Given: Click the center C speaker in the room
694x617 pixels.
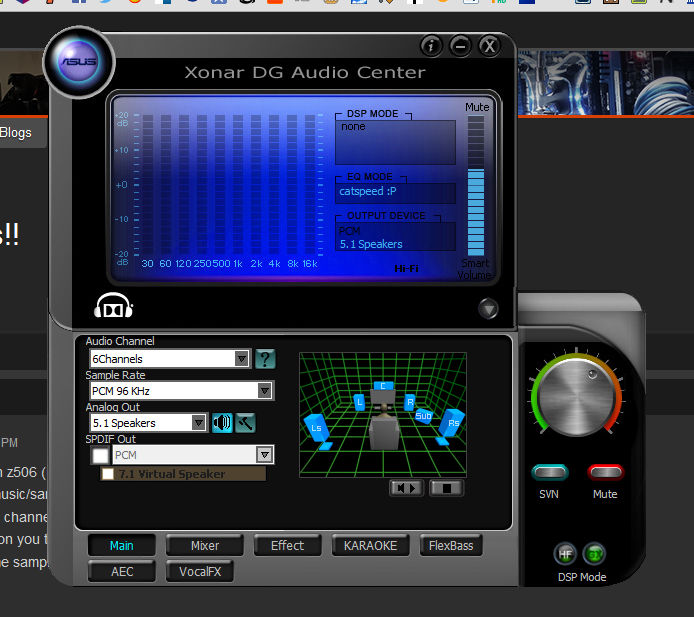Looking at the screenshot, I should (x=383, y=386).
